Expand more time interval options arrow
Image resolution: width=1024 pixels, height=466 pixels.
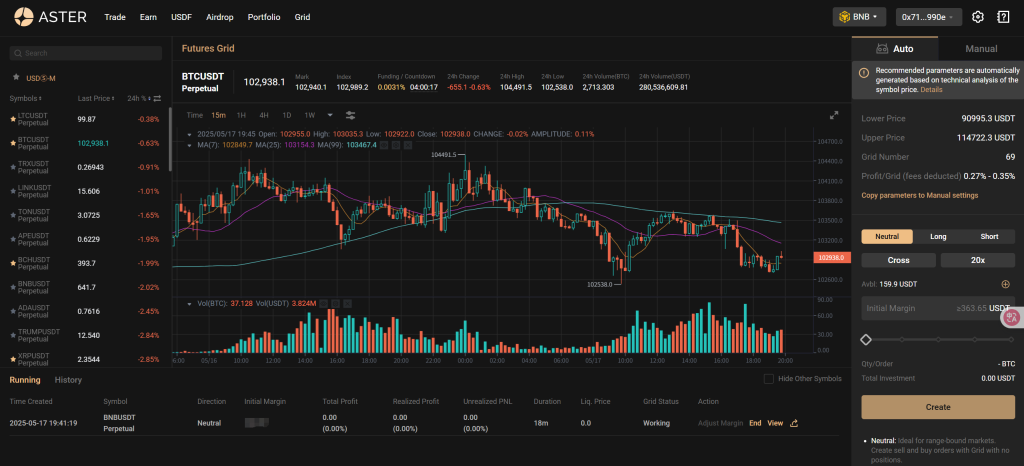tap(330, 115)
